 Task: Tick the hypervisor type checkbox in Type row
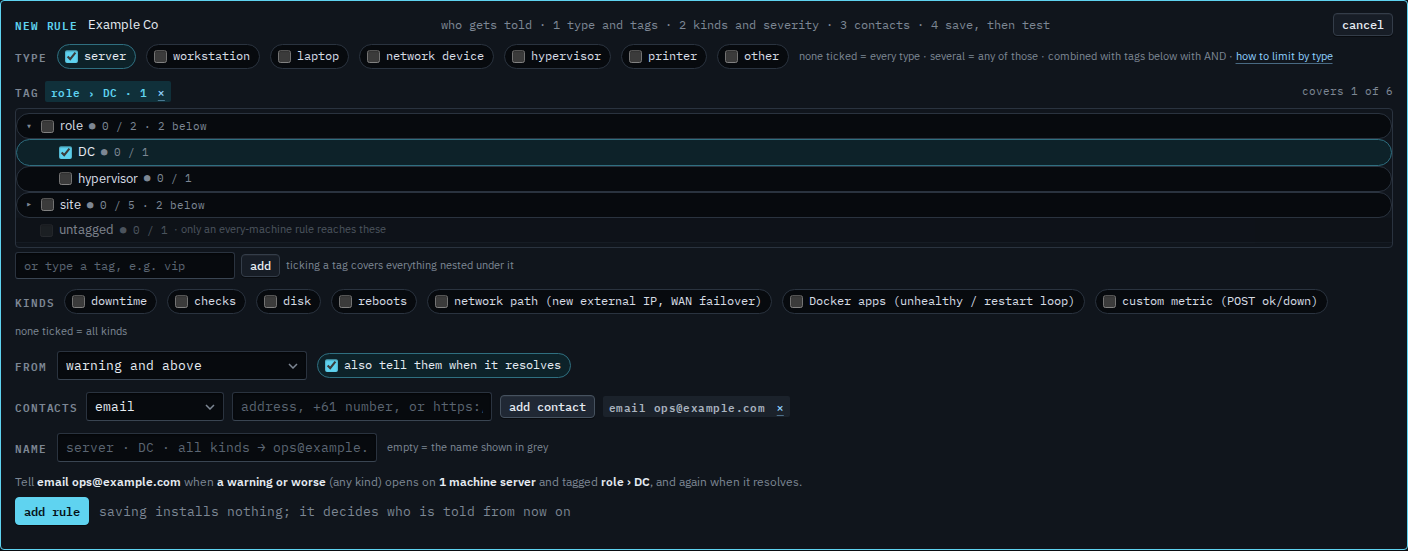click(x=518, y=56)
